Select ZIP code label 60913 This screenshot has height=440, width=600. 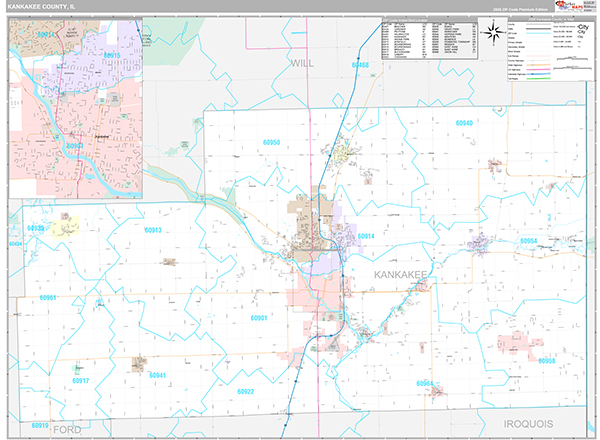click(x=153, y=230)
